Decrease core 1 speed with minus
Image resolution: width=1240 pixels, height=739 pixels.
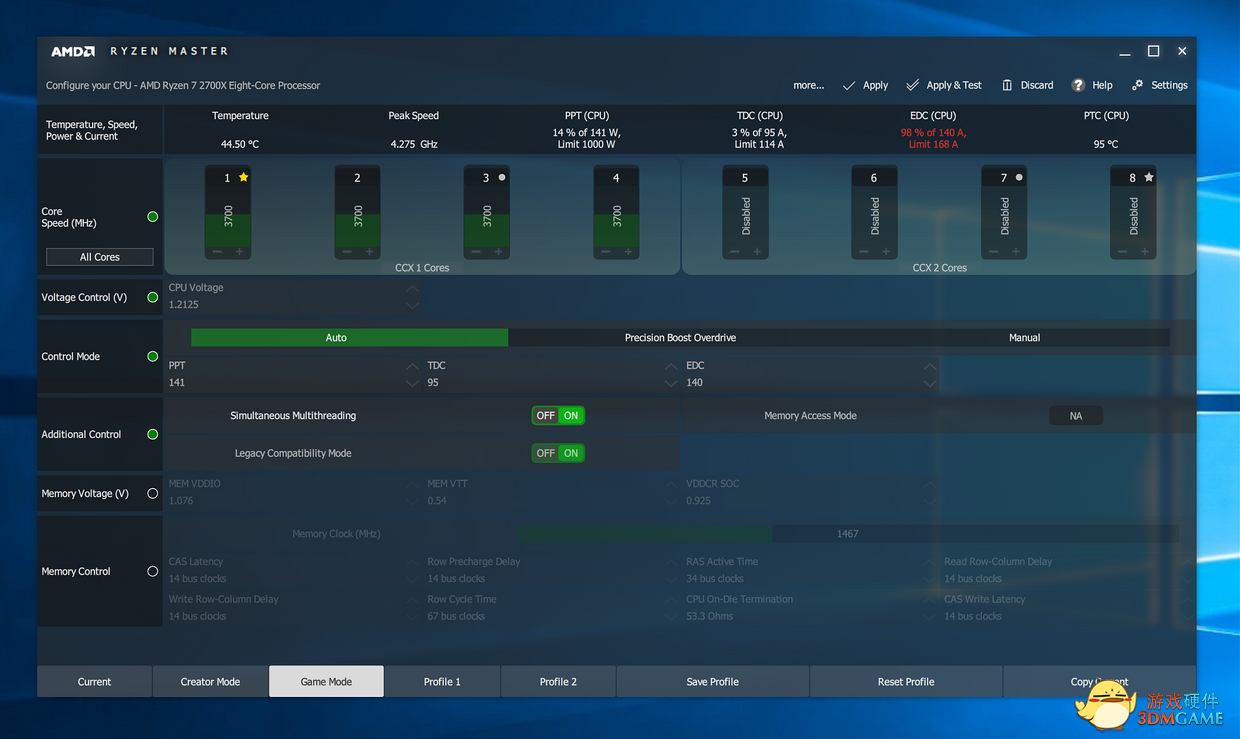click(216, 252)
